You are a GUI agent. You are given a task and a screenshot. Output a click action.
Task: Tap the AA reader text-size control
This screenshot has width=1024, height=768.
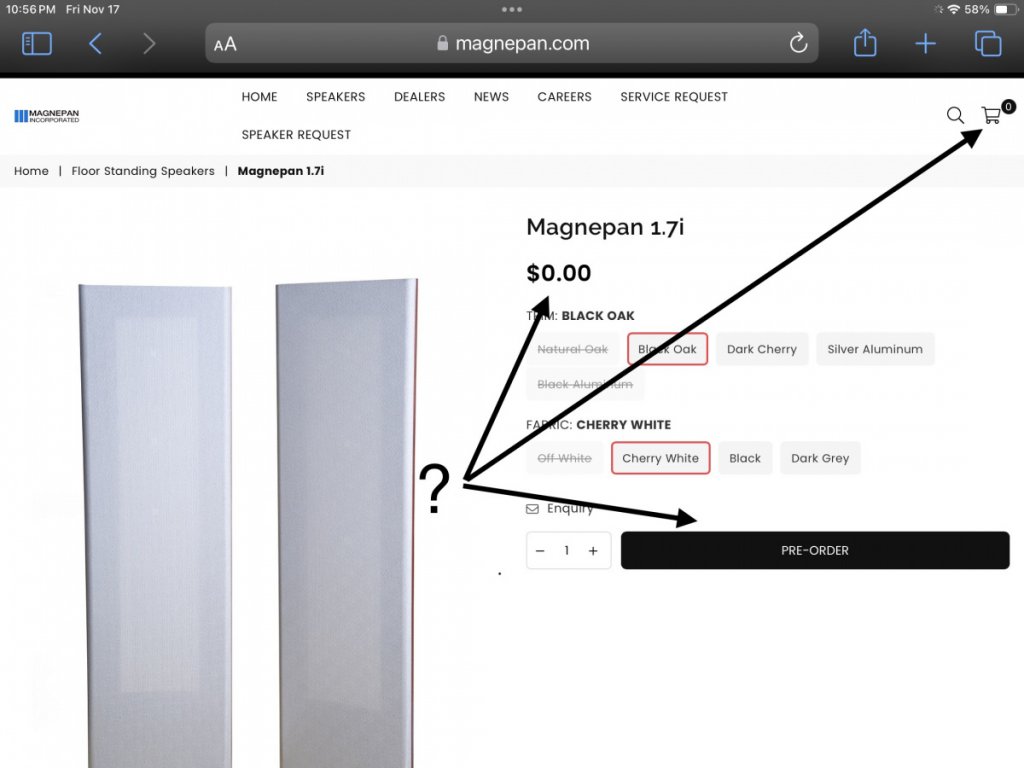(225, 44)
